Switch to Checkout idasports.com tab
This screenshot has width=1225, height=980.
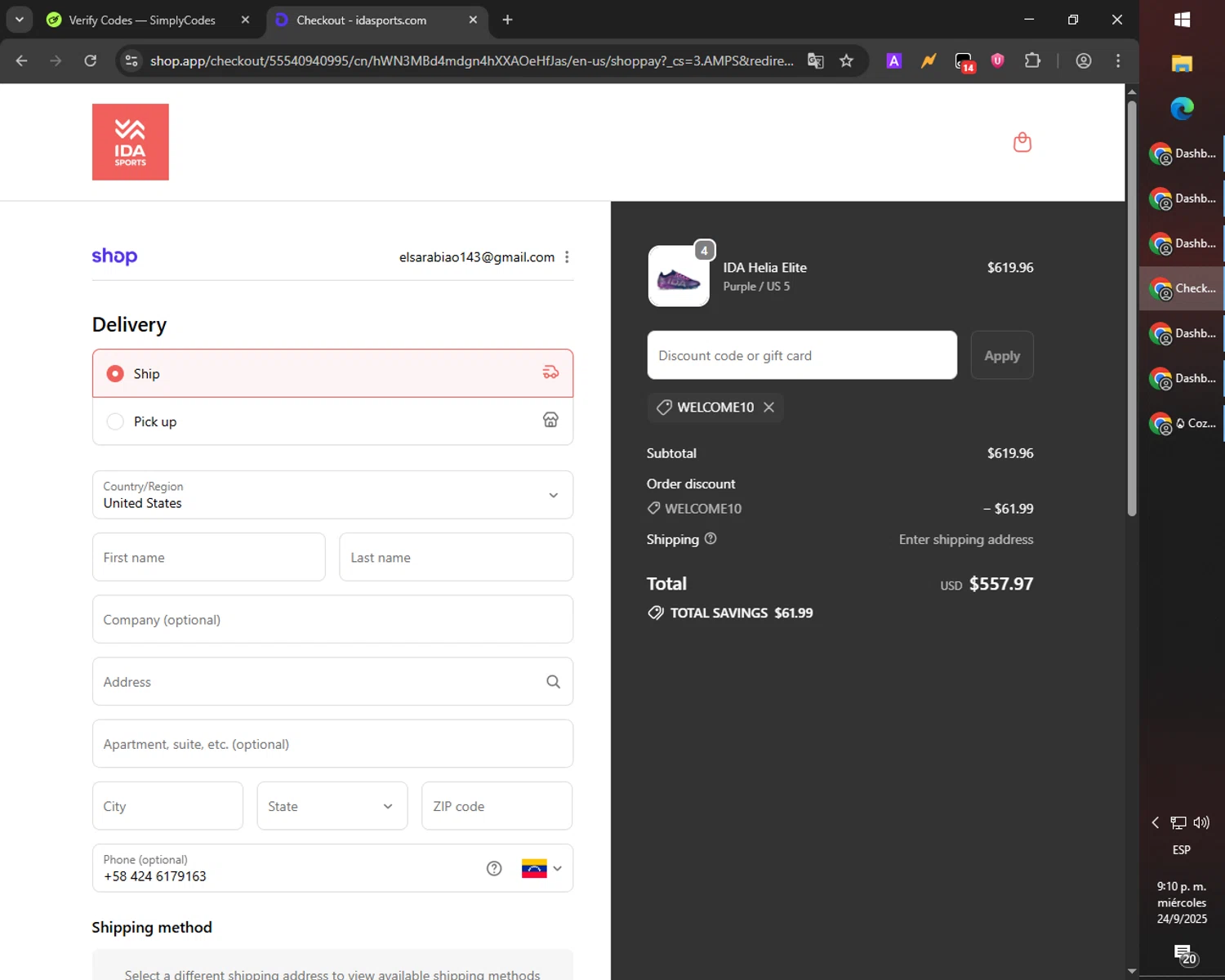(x=362, y=20)
